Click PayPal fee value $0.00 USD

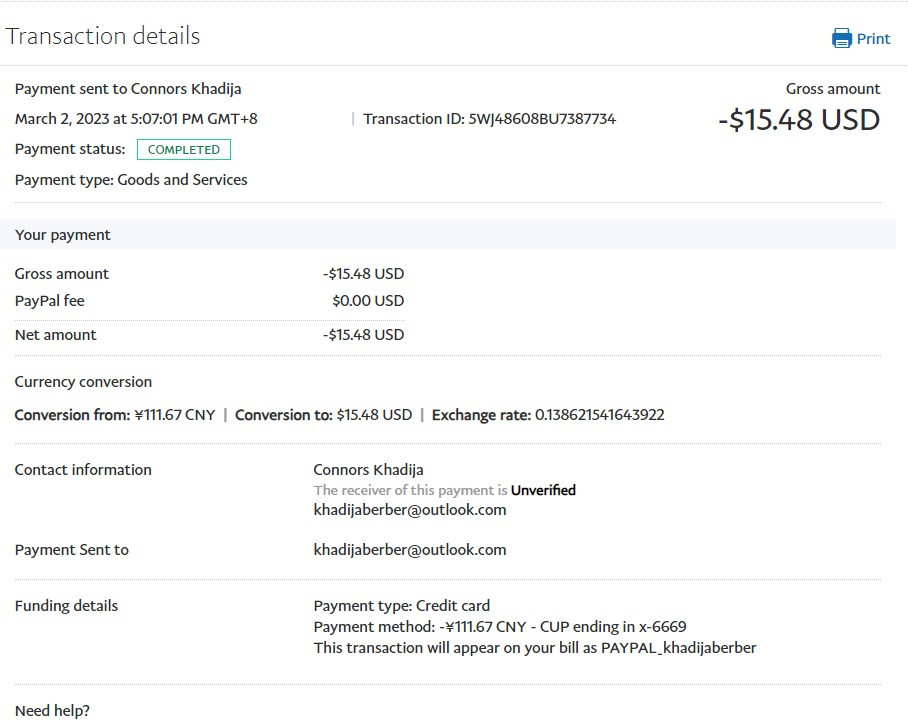click(x=368, y=300)
